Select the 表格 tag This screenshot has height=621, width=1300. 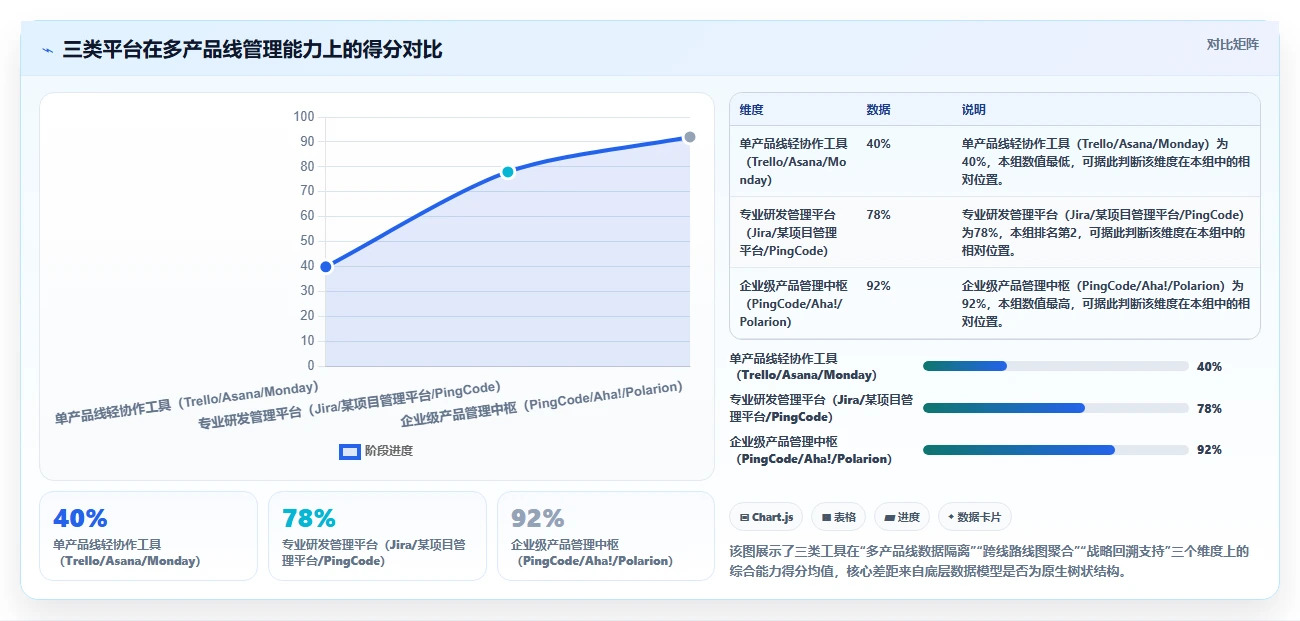tap(839, 517)
